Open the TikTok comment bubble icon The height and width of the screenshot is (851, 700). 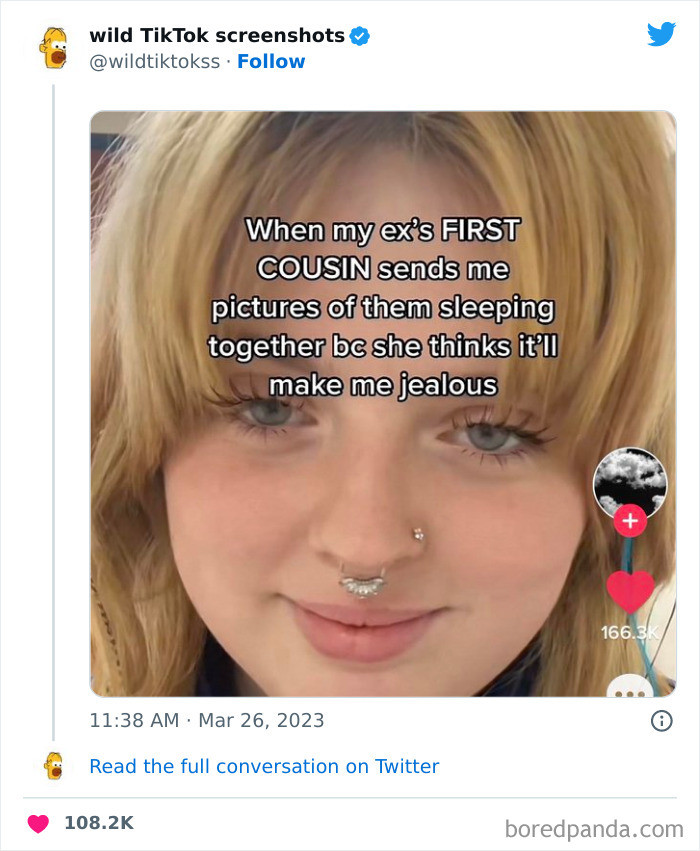[x=630, y=687]
